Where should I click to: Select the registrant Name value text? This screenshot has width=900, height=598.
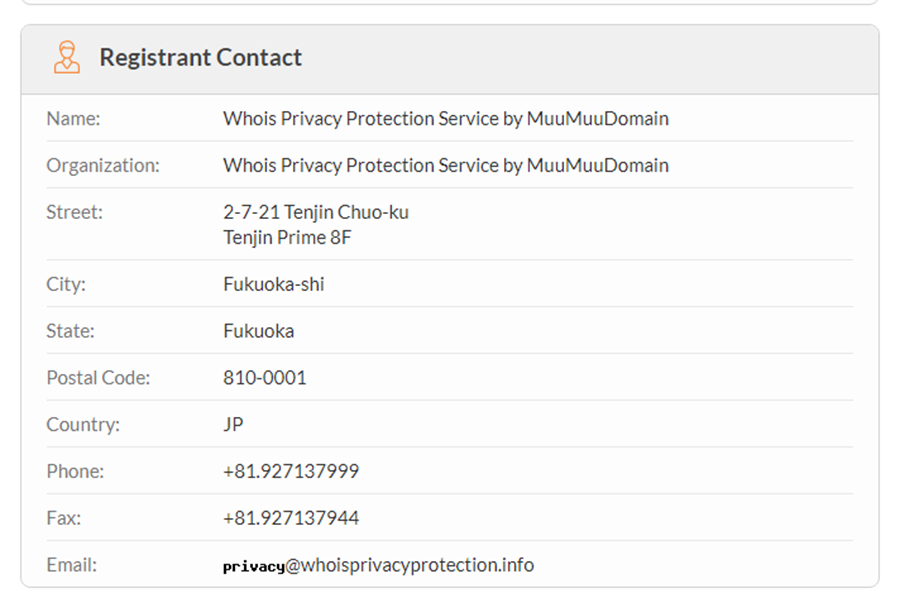[445, 118]
